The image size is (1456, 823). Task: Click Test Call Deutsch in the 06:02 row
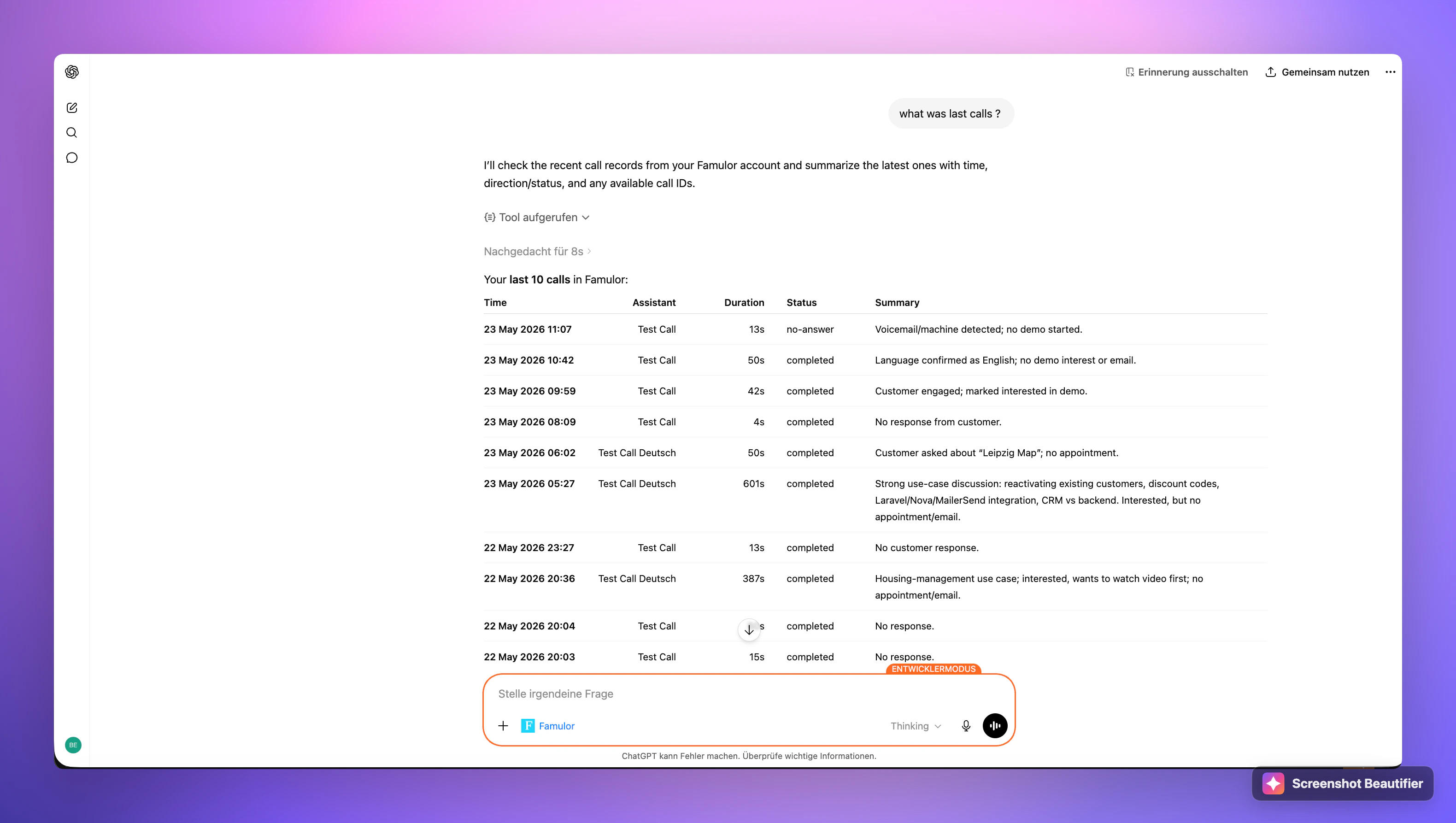(x=637, y=453)
